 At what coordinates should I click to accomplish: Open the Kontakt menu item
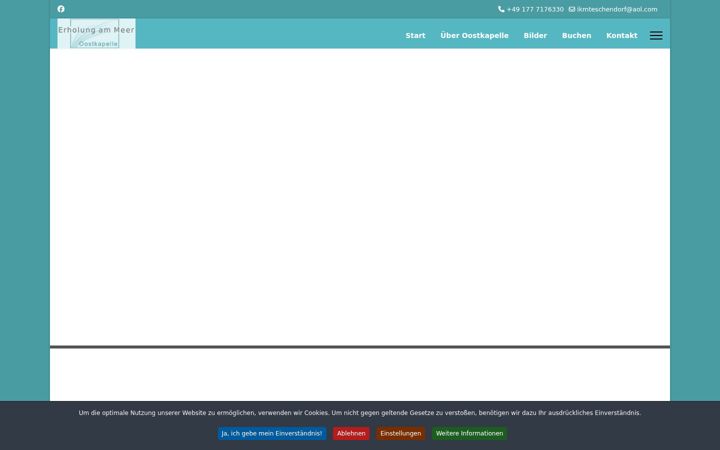(621, 35)
